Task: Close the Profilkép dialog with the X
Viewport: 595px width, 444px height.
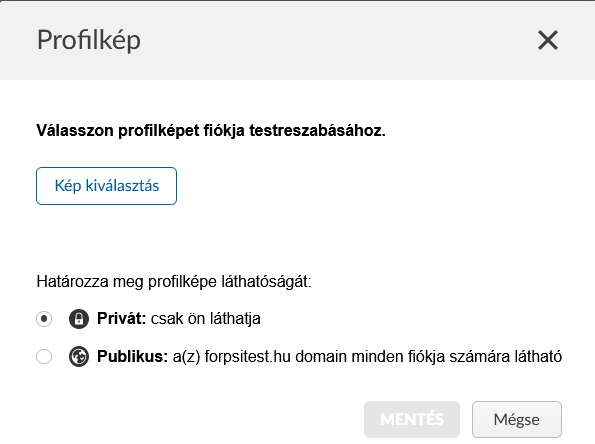Action: pyautogui.click(x=548, y=40)
